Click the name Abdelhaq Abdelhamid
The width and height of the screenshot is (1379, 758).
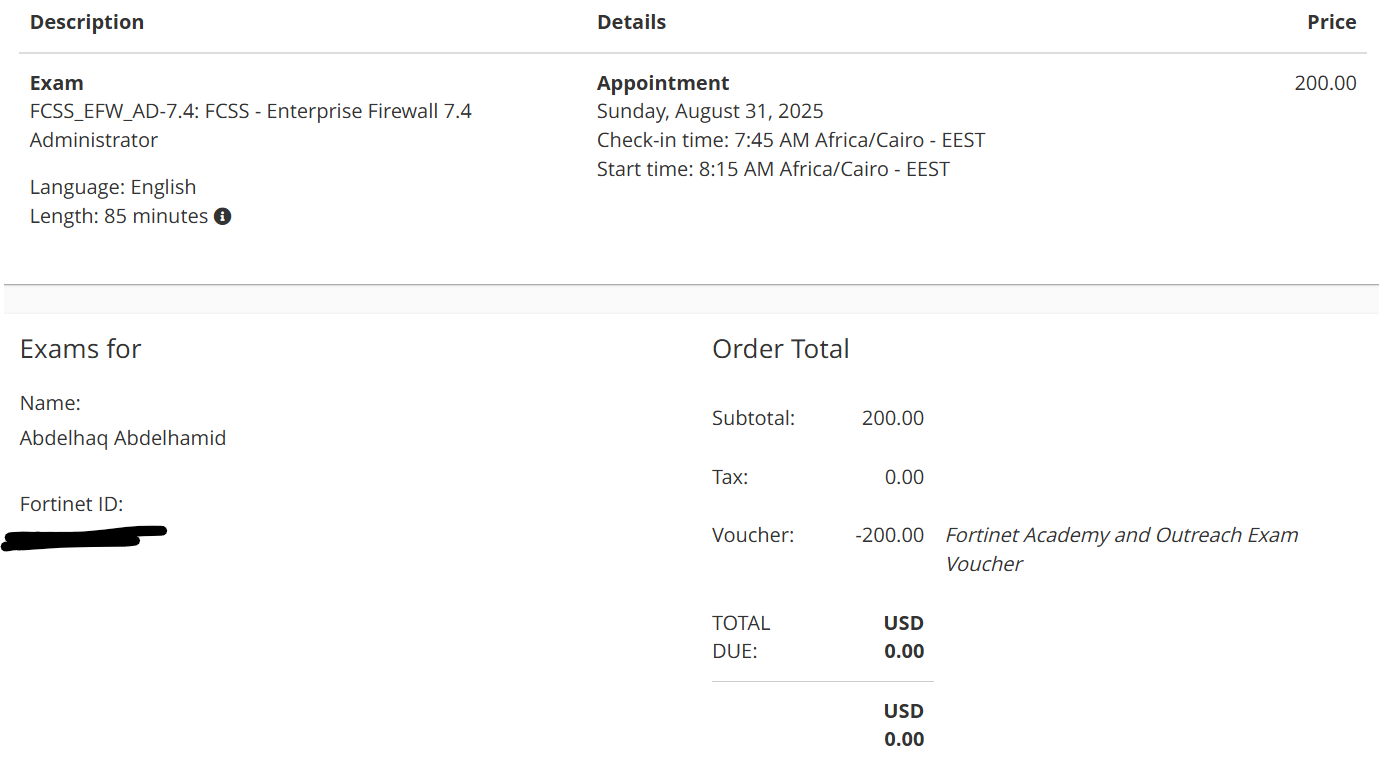[x=123, y=438]
